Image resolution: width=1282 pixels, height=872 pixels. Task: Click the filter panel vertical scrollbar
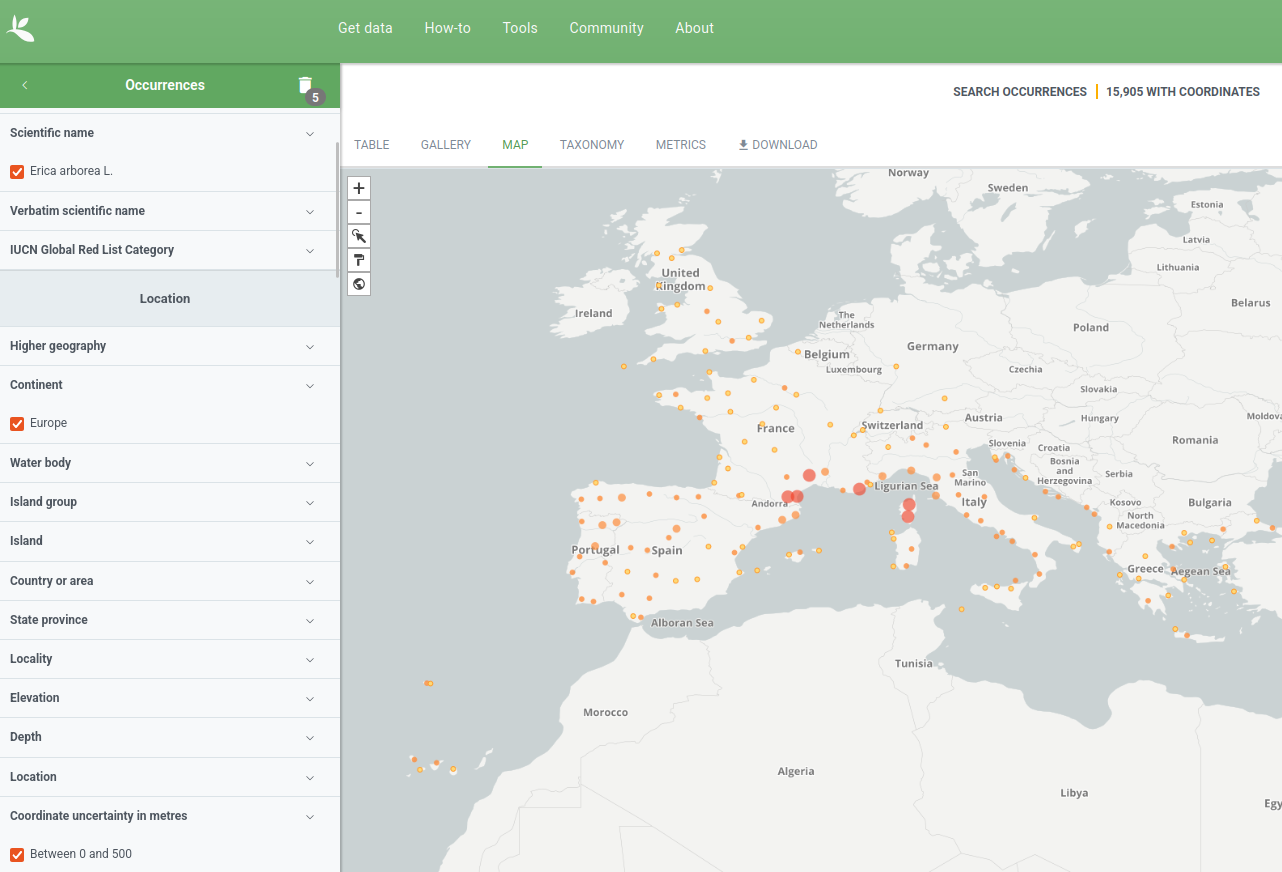click(x=338, y=205)
